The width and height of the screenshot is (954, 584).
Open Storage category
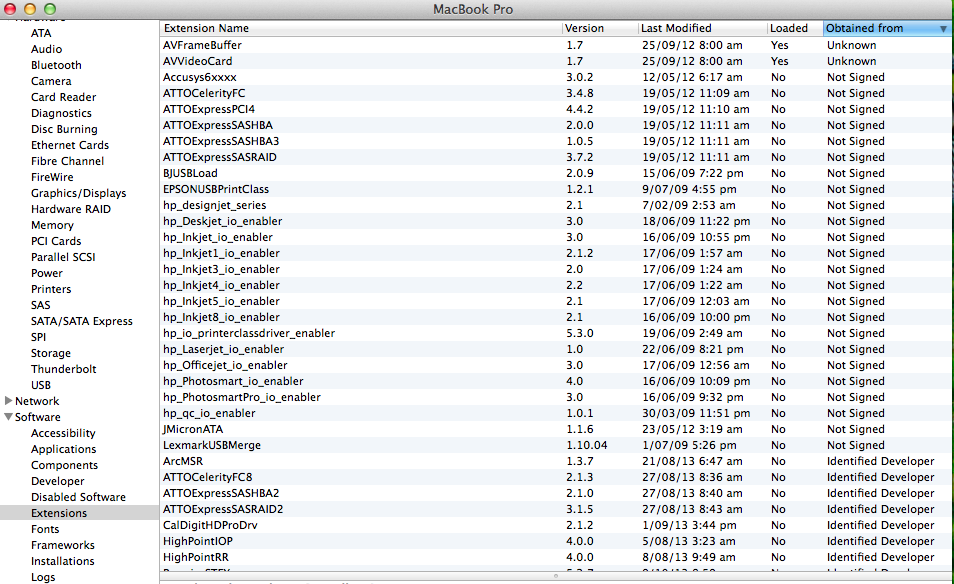point(50,353)
